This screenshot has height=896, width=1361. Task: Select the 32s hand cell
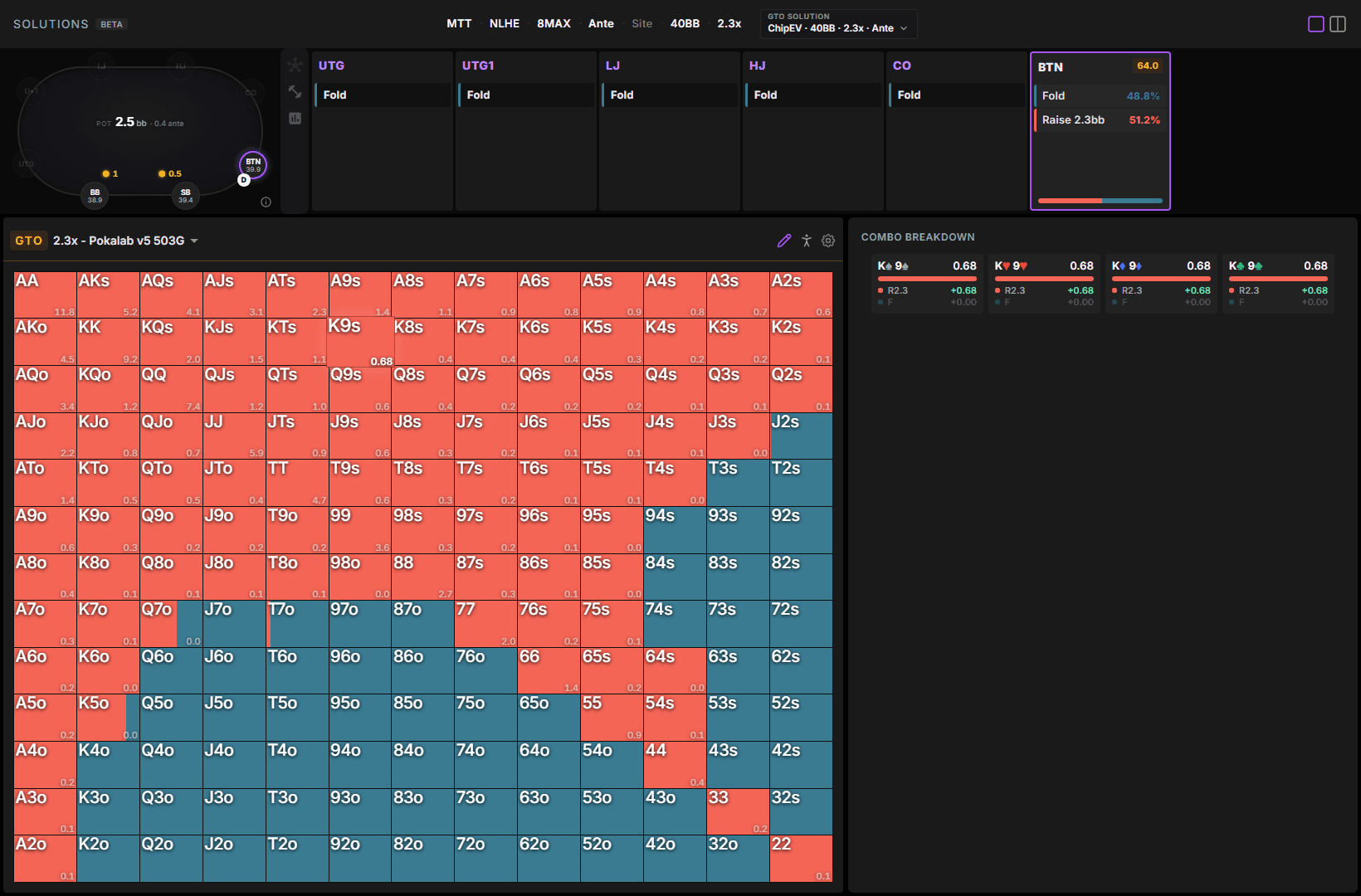pyautogui.click(x=802, y=811)
